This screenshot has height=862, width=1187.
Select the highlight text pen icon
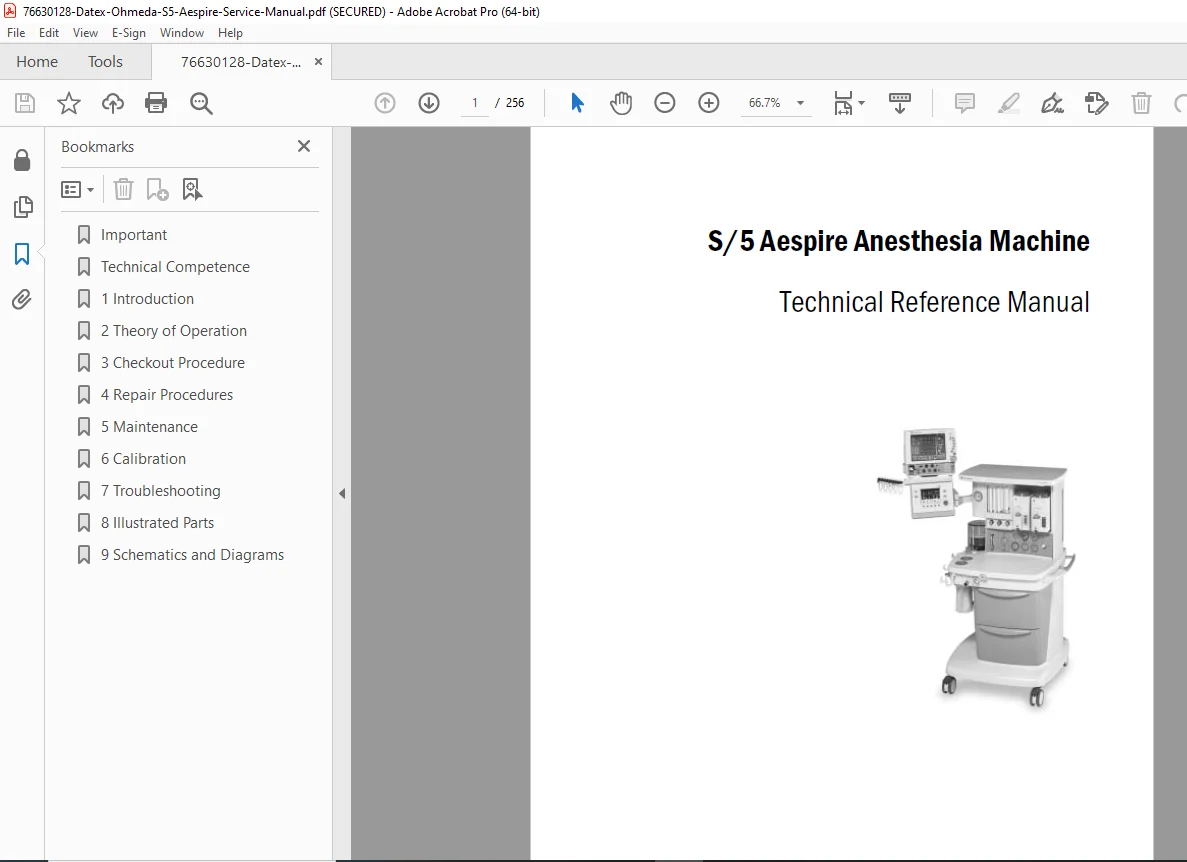coord(1008,103)
